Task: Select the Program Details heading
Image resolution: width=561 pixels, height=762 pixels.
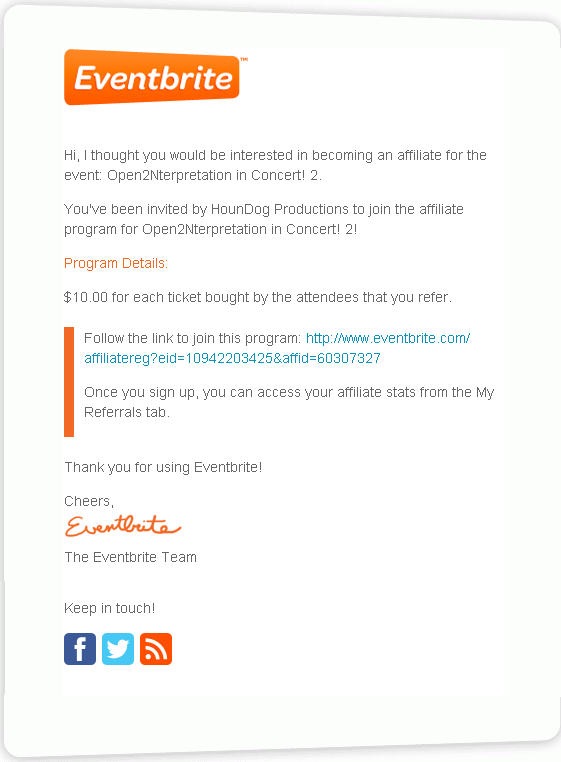Action: [x=116, y=263]
